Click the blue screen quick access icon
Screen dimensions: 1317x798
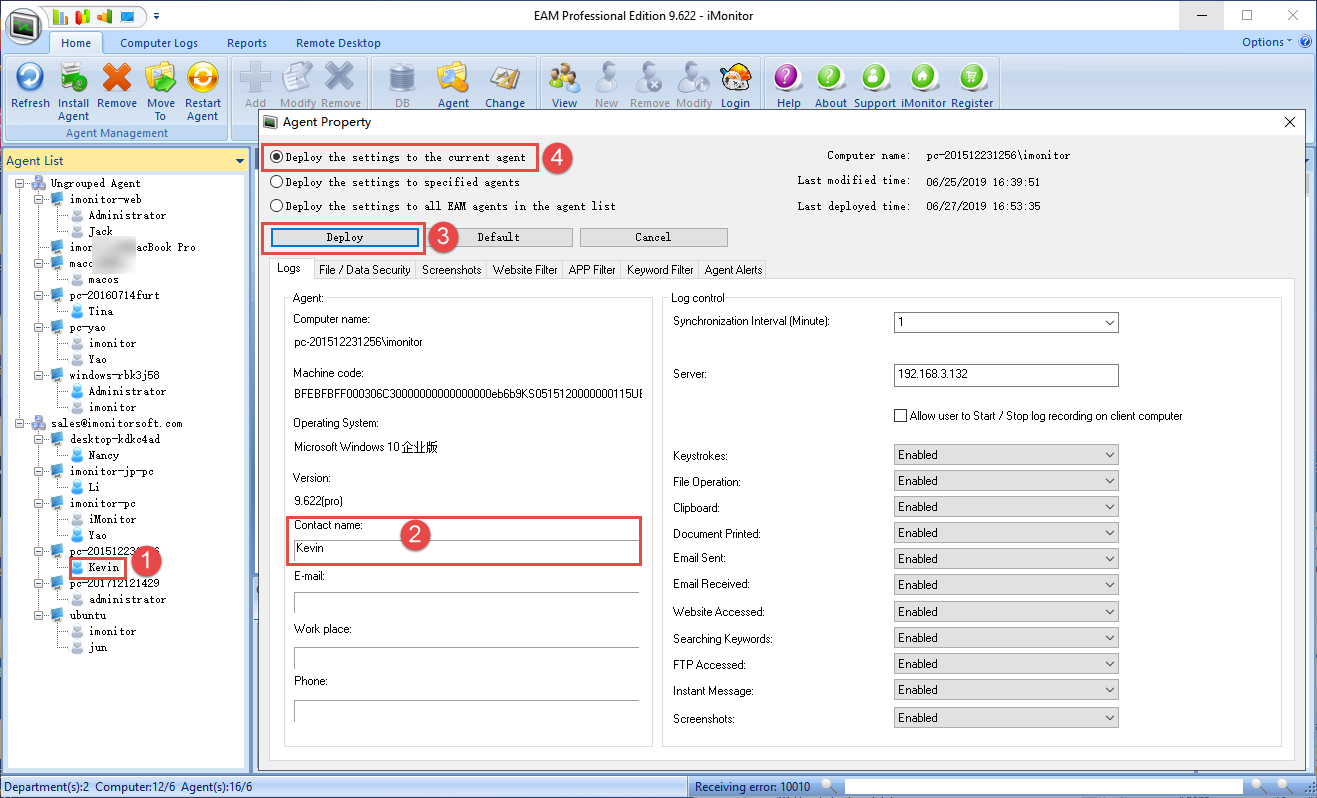coord(127,16)
